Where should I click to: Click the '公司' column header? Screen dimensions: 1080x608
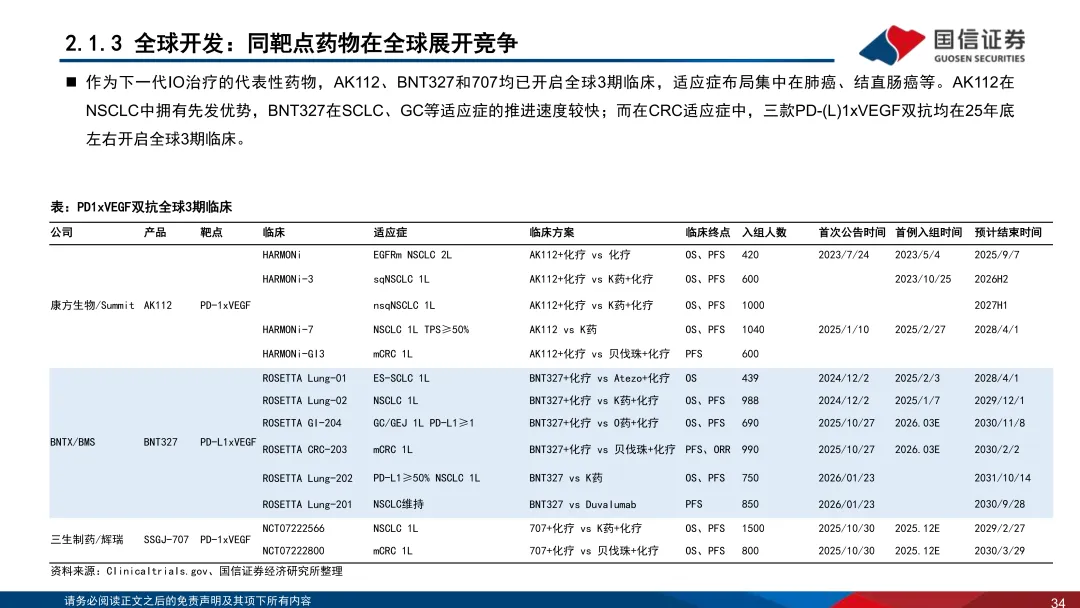(x=61, y=233)
